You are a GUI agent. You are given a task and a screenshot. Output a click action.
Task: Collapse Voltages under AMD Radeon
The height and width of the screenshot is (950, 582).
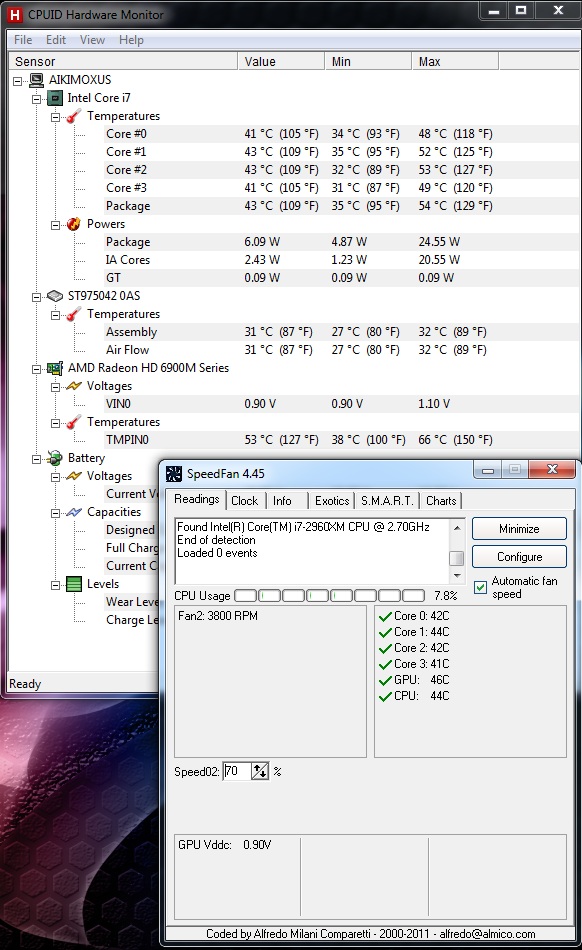coord(55,387)
